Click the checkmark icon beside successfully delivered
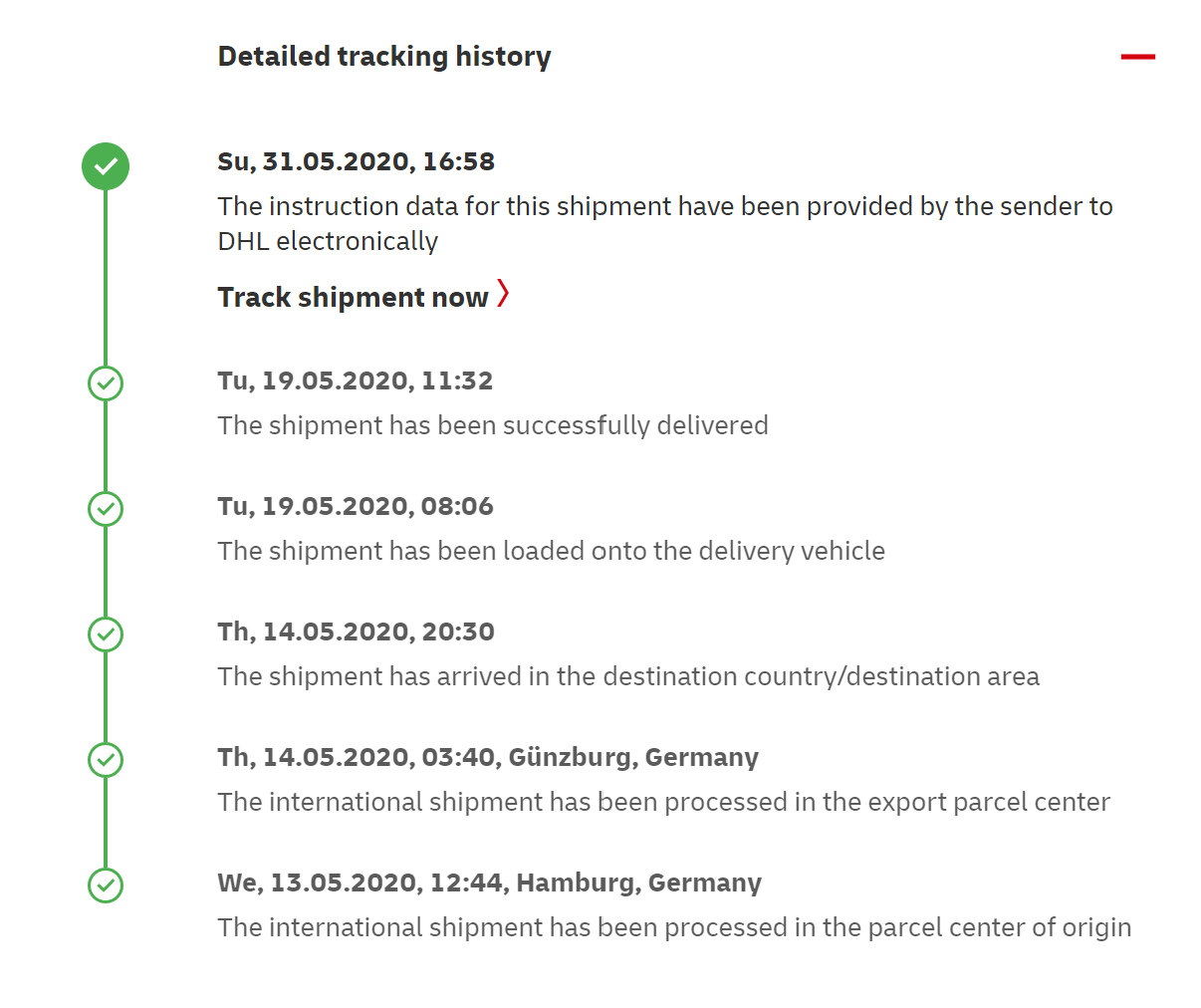 click(106, 383)
